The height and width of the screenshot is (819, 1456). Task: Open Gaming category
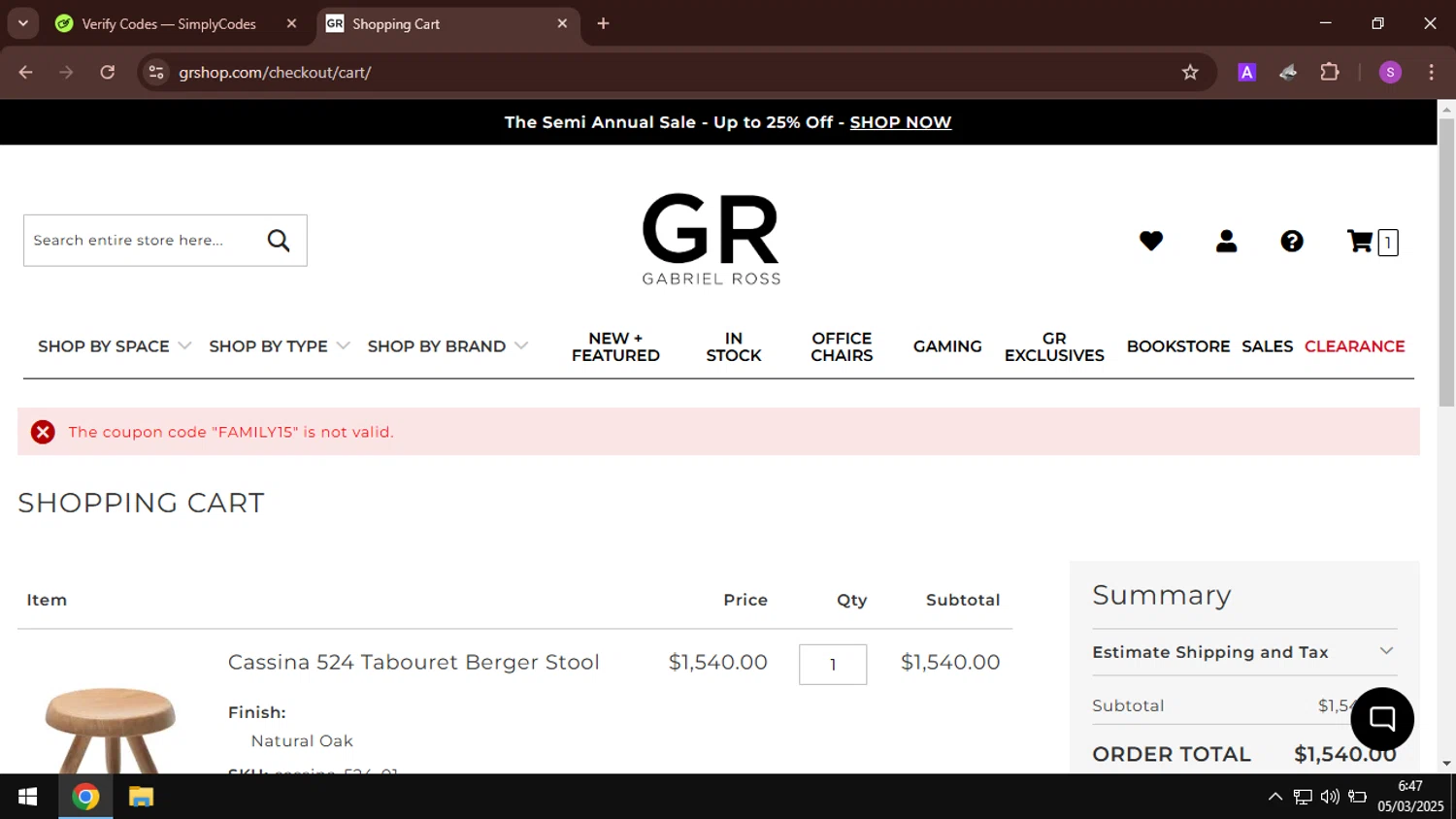tap(947, 346)
